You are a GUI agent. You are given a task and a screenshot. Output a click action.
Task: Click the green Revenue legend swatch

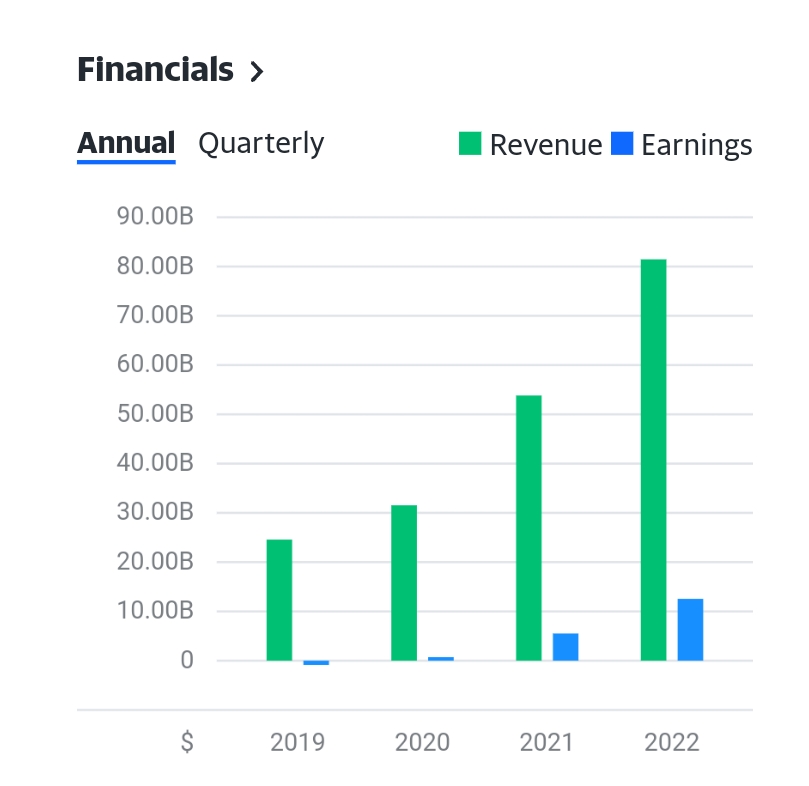pos(470,144)
